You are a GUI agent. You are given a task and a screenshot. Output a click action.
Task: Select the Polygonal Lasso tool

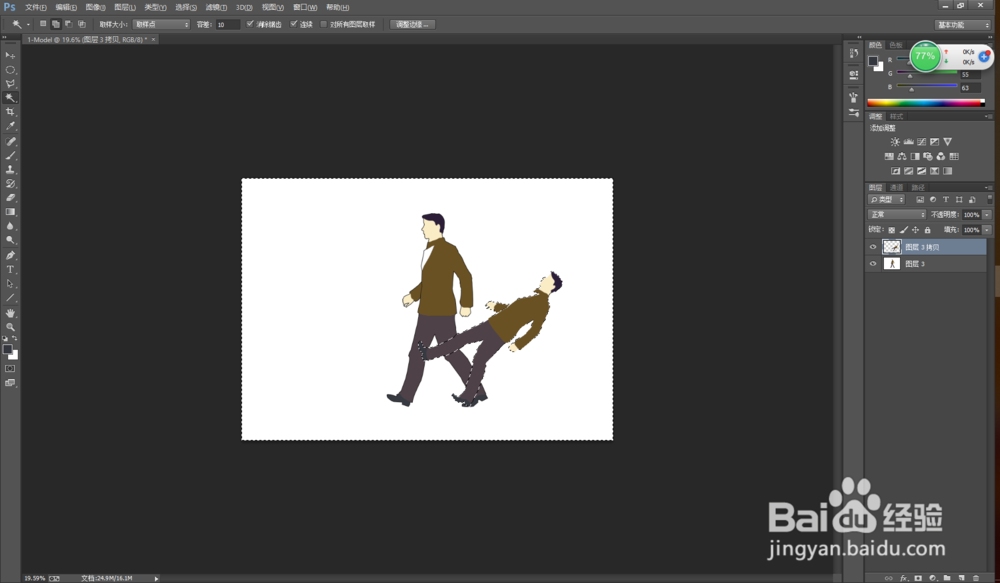10,84
